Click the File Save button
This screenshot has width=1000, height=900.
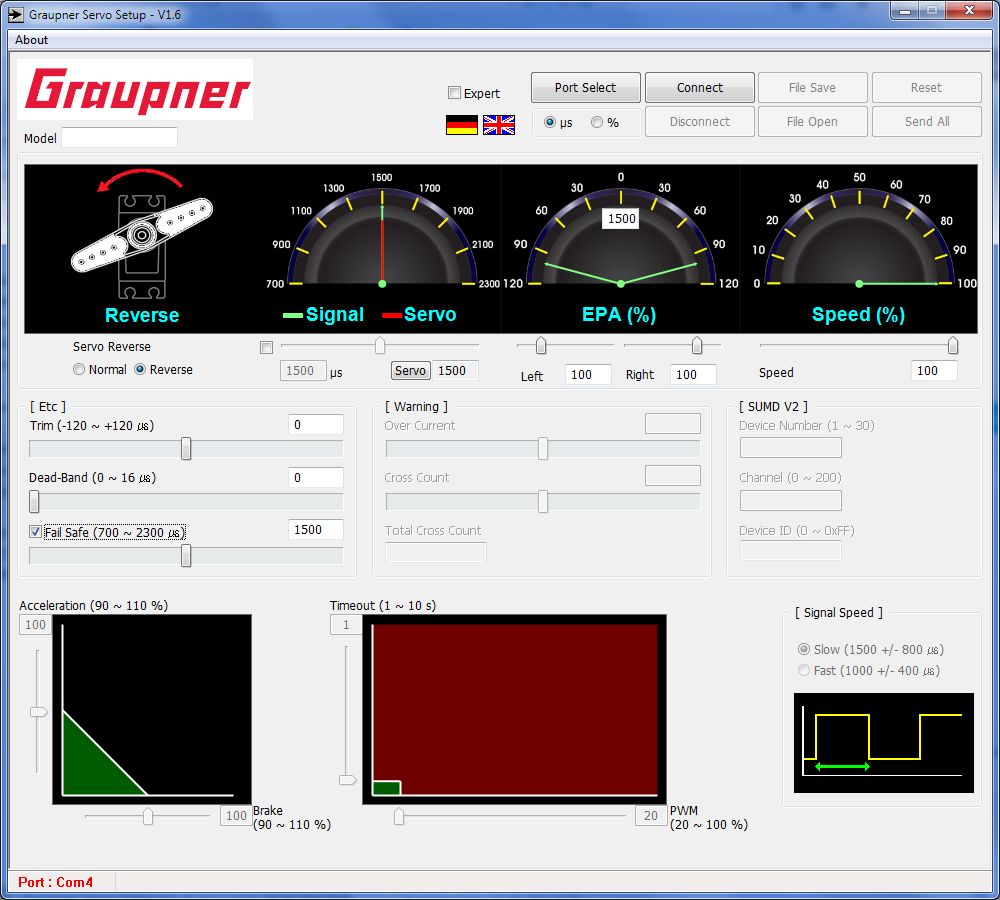(x=812, y=87)
